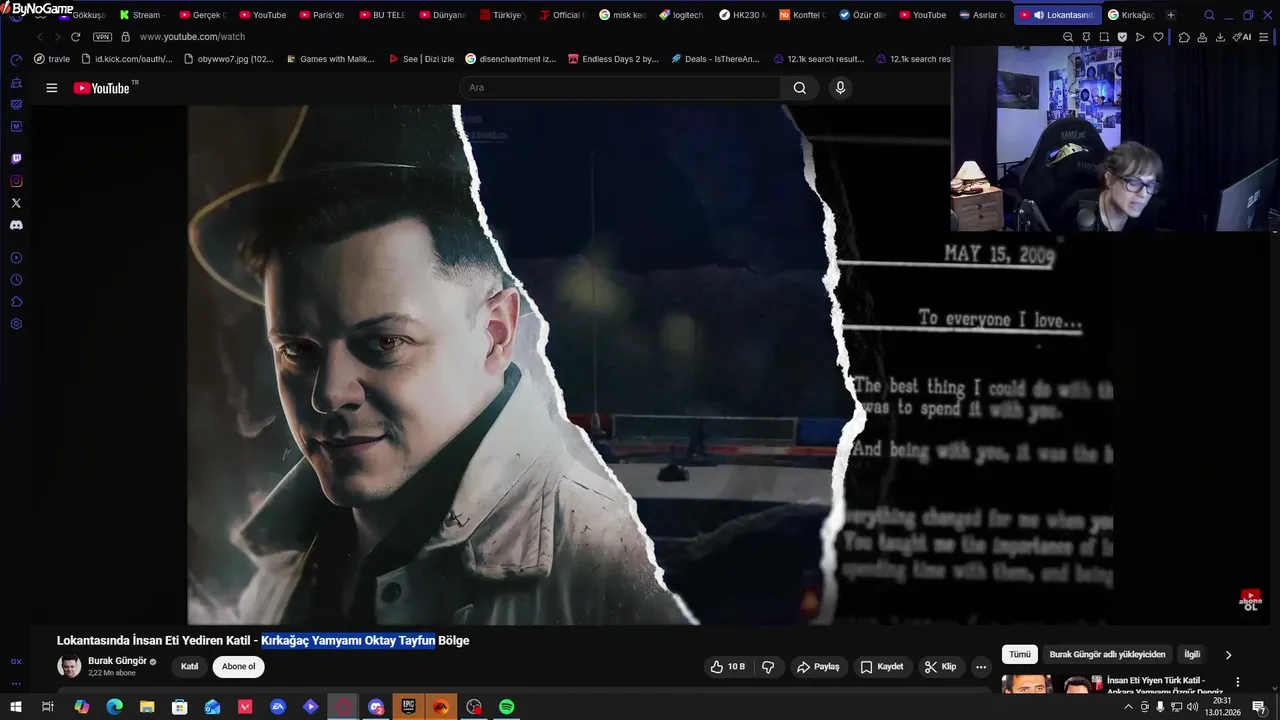Start voice search with microphone icon
This screenshot has height=720, width=1280.
tap(840, 88)
